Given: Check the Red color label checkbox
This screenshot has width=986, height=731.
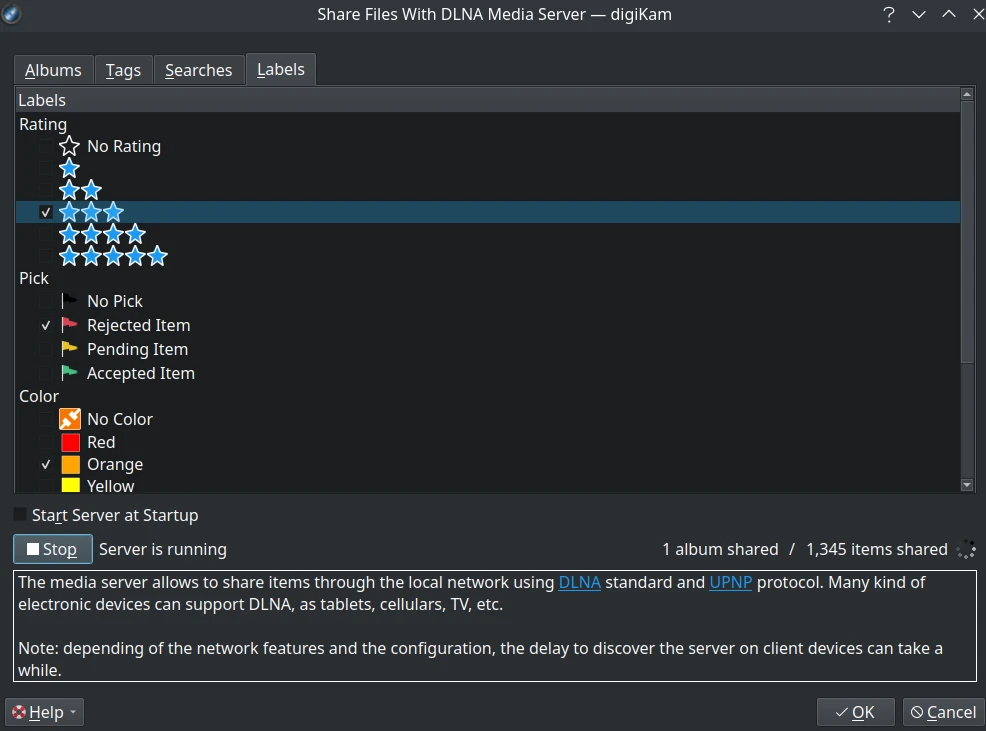Looking at the screenshot, I should 45,442.
